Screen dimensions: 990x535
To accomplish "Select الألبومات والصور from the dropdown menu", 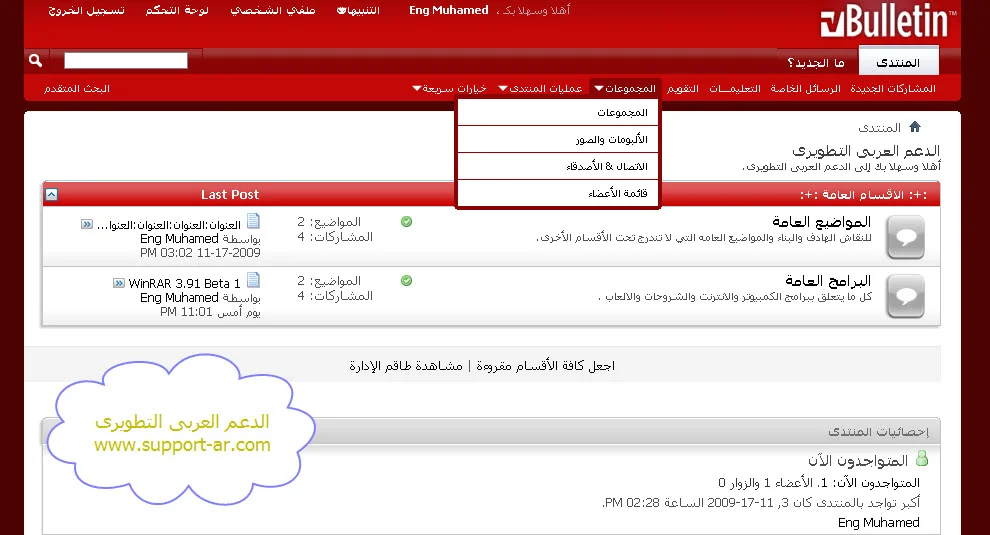I will click(x=611, y=140).
